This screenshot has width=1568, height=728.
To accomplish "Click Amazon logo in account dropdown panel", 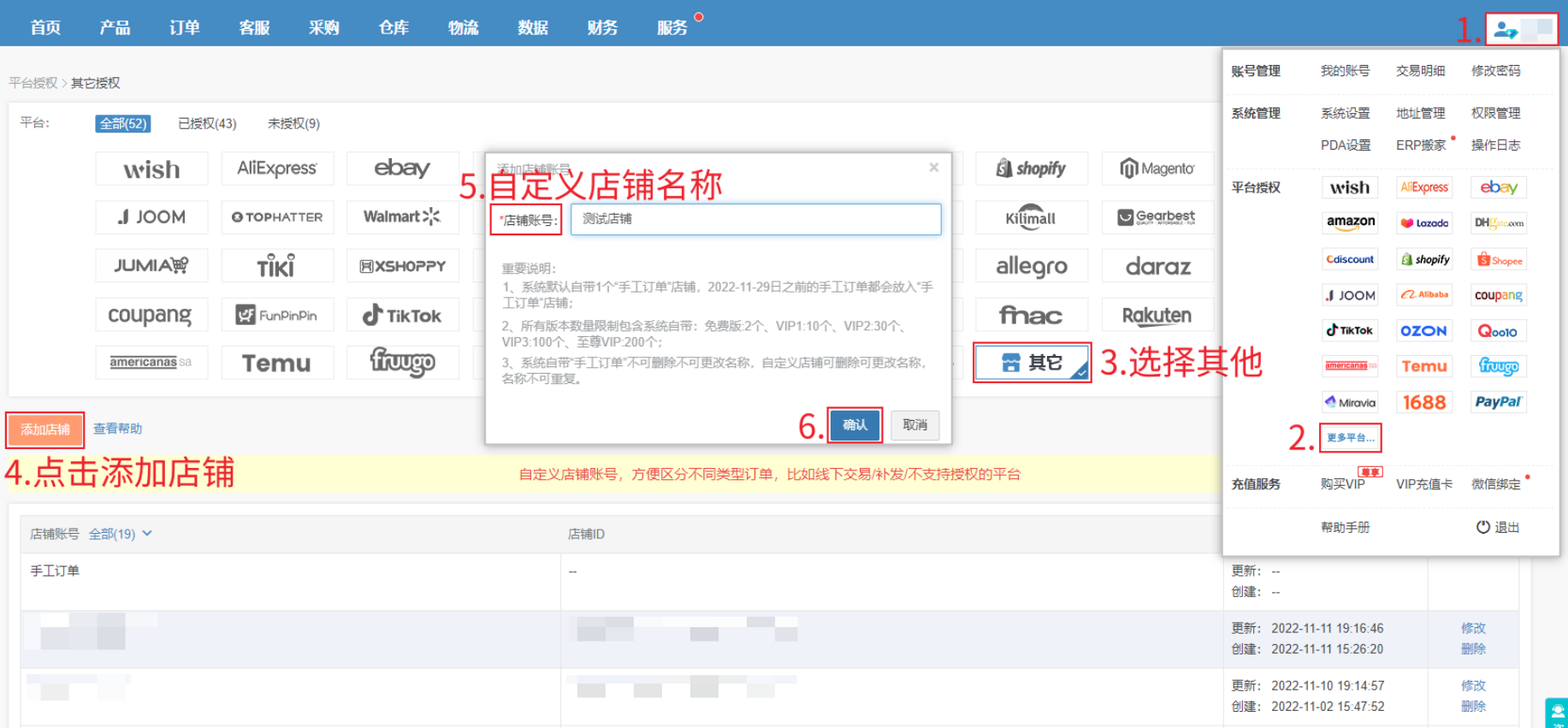I will point(1351,222).
